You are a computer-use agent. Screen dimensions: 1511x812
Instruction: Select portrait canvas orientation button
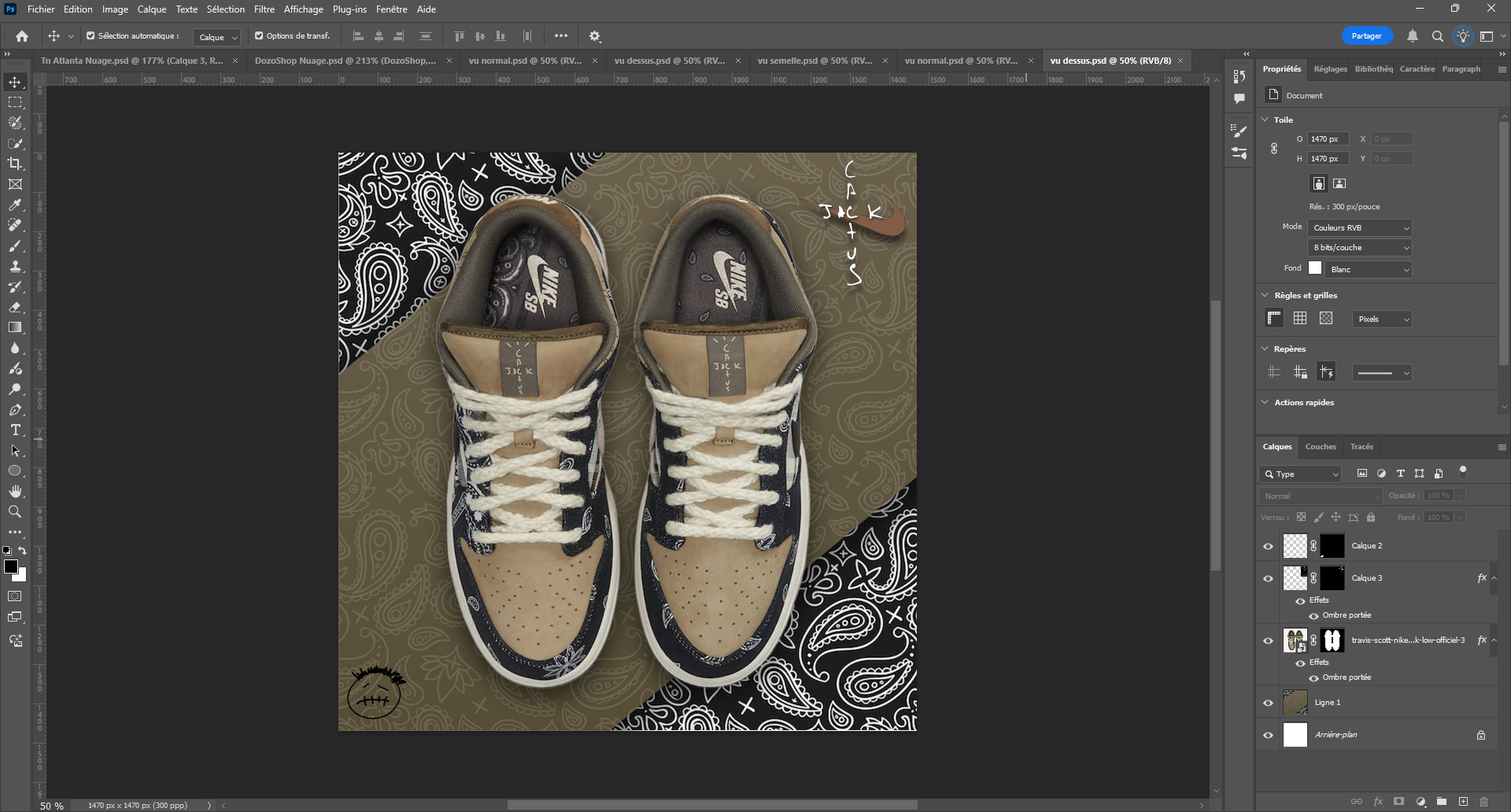1319,183
